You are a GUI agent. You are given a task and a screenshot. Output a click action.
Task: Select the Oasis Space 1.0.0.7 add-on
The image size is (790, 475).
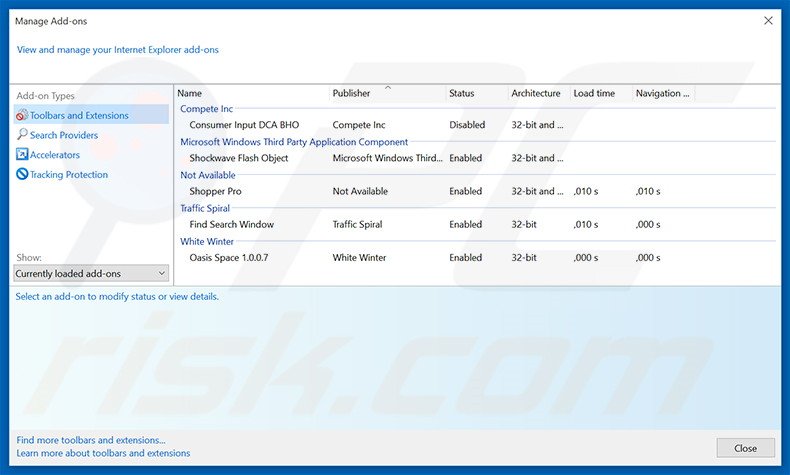(229, 258)
